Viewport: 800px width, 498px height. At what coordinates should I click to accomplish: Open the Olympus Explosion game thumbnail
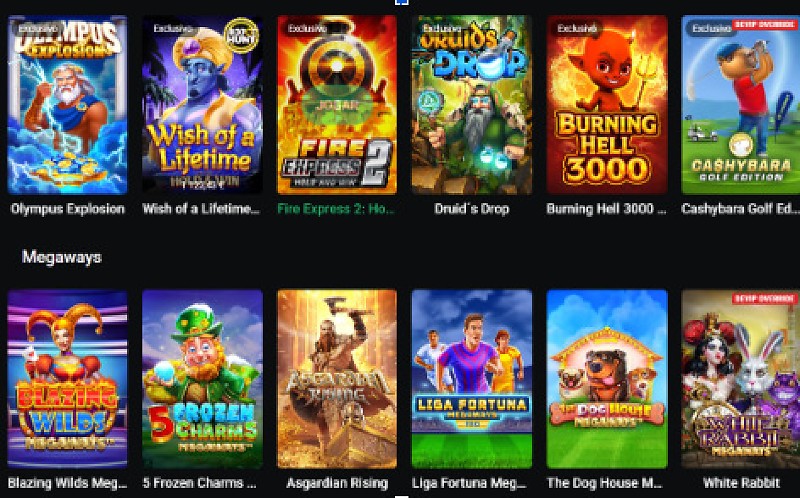coord(67,105)
